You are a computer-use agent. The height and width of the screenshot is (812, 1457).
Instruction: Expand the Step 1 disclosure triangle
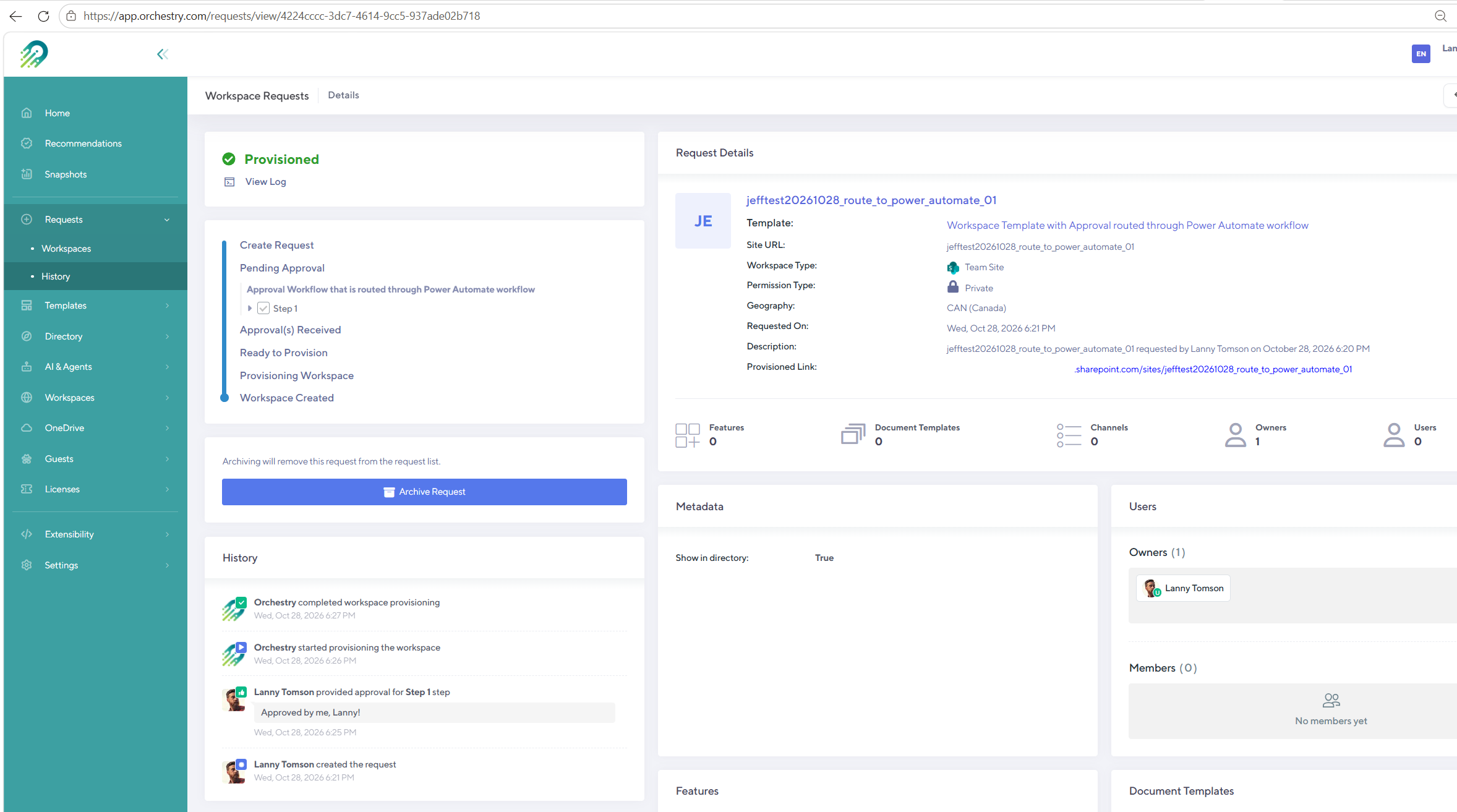coord(250,308)
